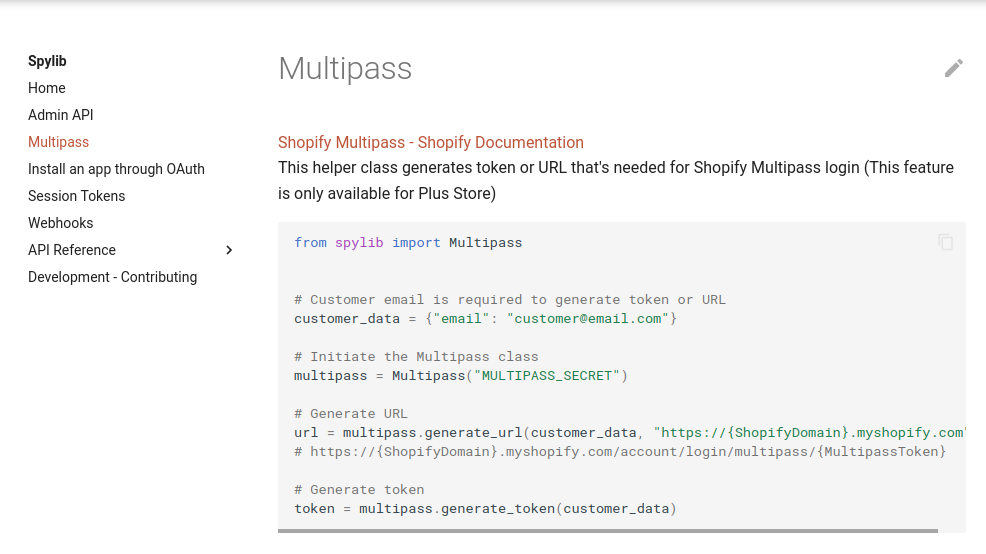
Task: Click the 'MULTIPASS_SECRET' string in code
Action: click(x=546, y=376)
